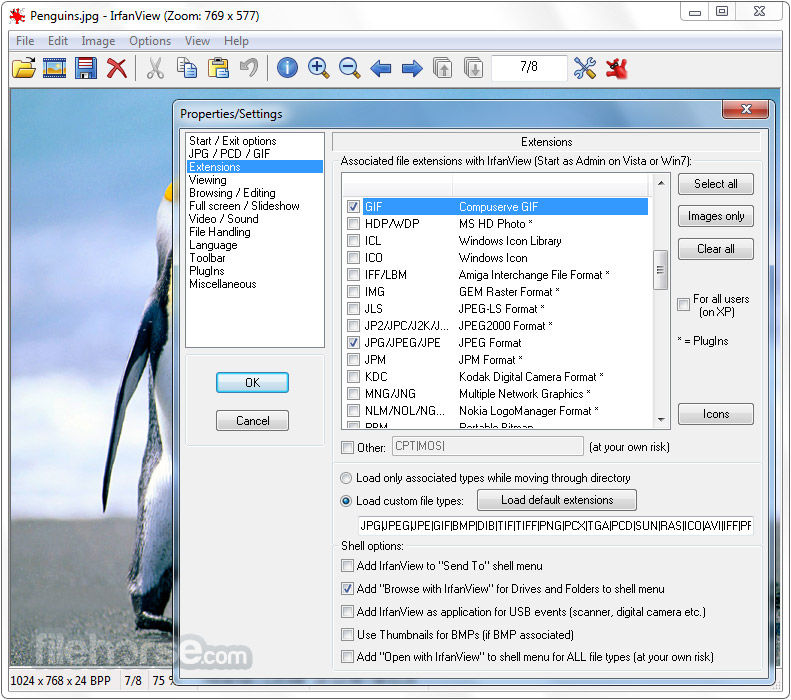The width and height of the screenshot is (791, 700).
Task: Click the IrfanView title bar logo
Action: click(x=17, y=16)
